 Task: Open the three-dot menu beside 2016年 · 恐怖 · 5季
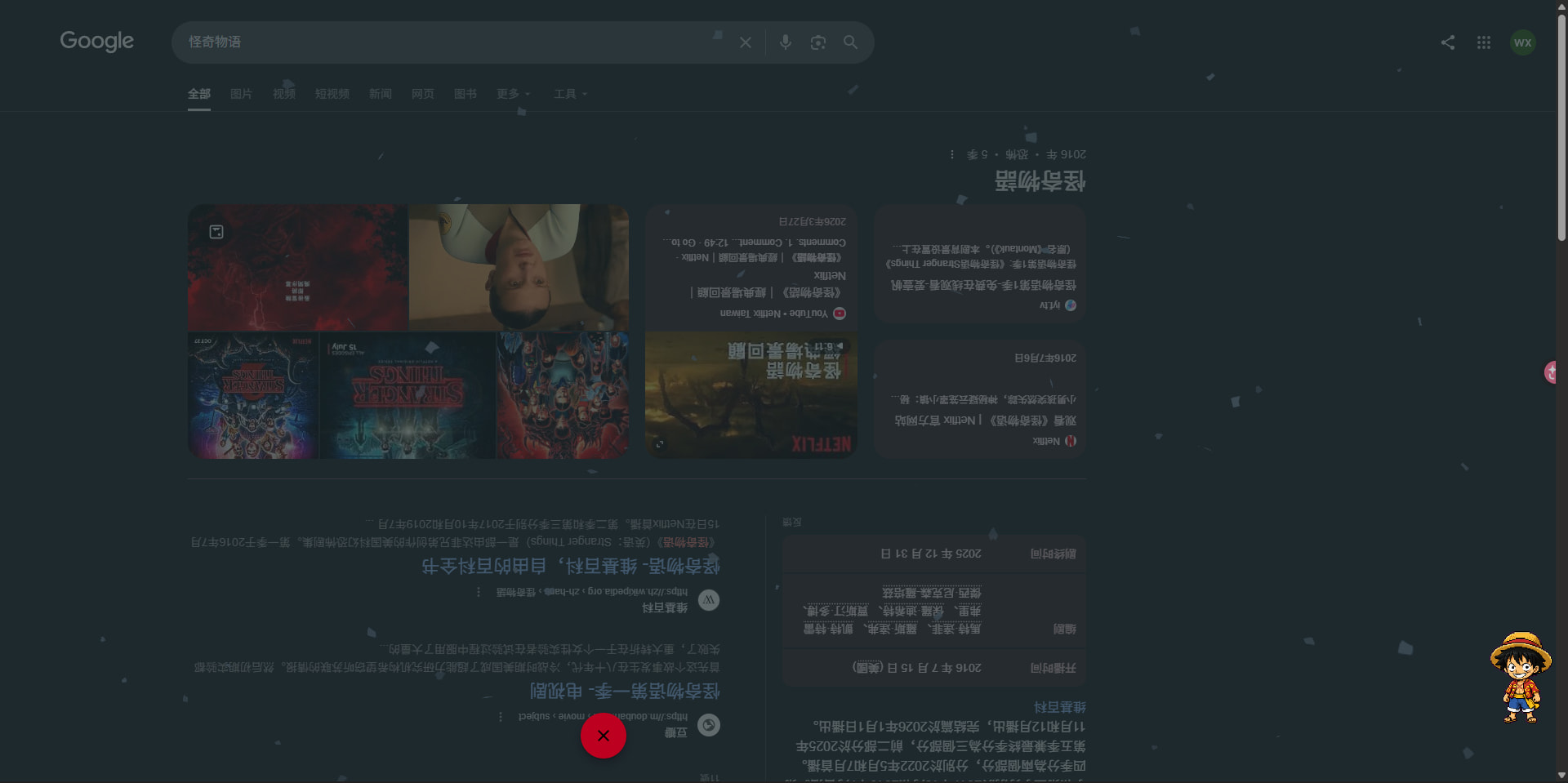coord(952,154)
